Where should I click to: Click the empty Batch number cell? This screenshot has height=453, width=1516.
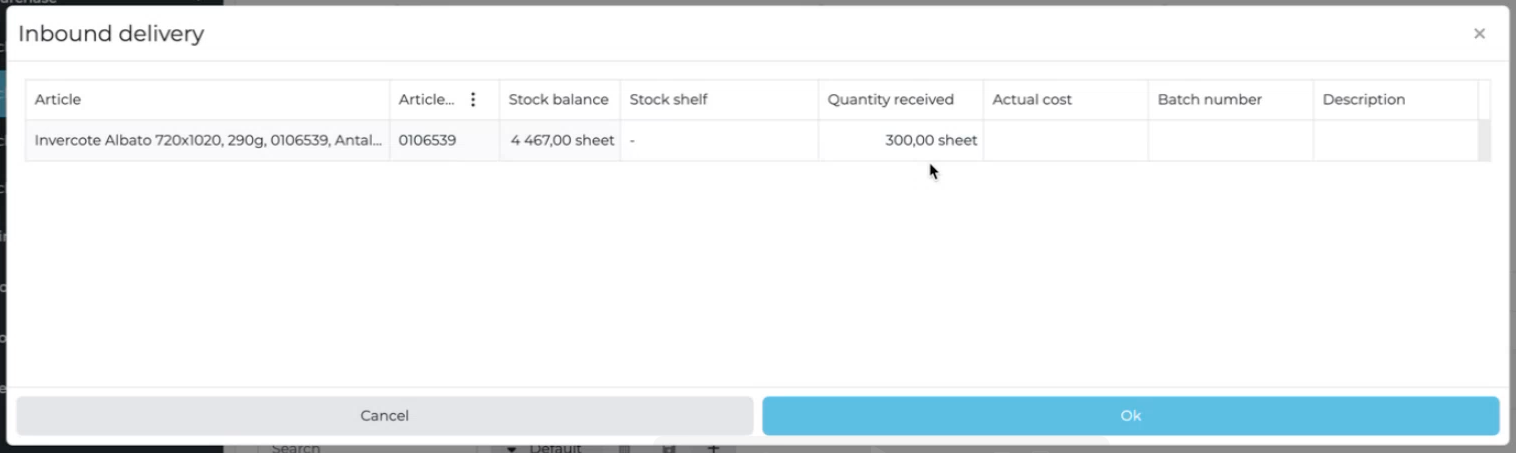[x=1230, y=141]
